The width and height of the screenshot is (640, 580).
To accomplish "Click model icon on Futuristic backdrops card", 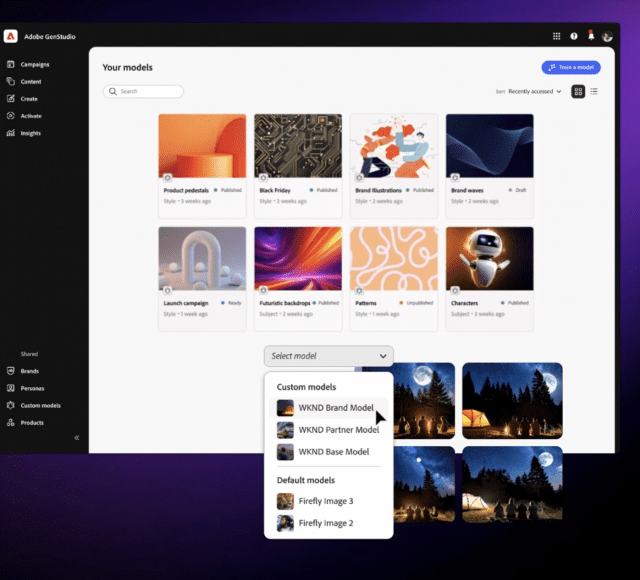I will [263, 291].
